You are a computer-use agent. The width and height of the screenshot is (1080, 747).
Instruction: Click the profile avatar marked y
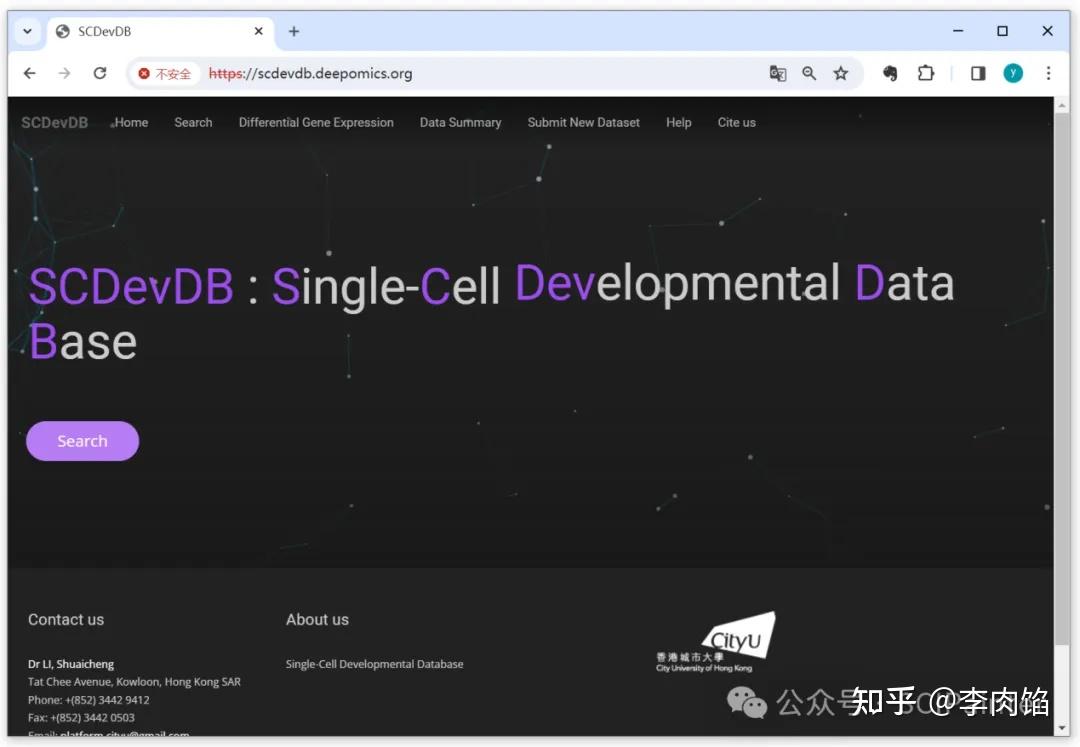tap(1013, 73)
